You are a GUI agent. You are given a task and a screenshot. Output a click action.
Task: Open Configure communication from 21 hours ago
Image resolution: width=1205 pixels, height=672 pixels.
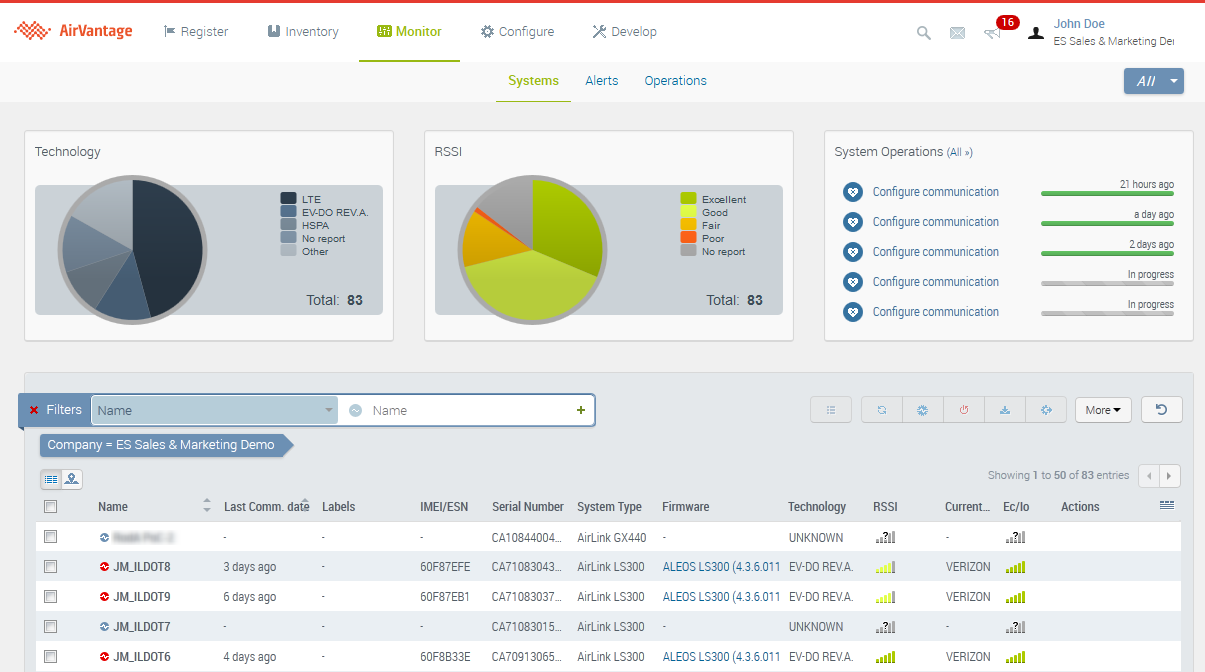(x=936, y=192)
